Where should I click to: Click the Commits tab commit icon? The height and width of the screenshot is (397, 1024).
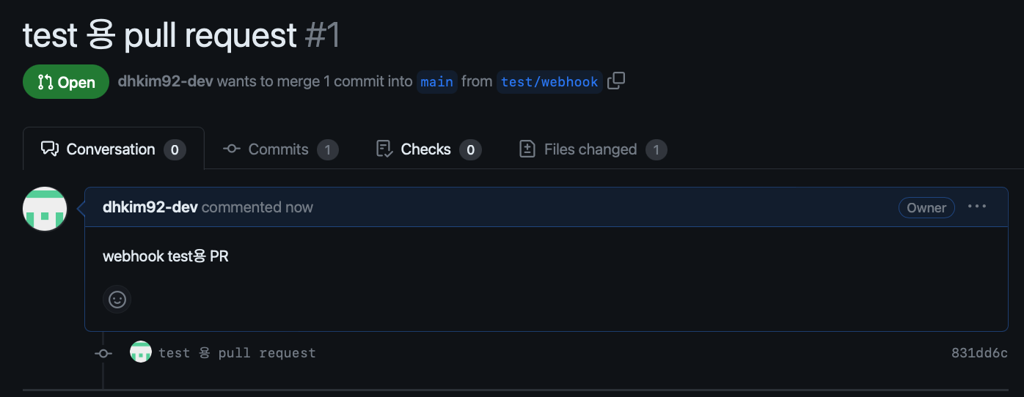[x=231, y=150]
